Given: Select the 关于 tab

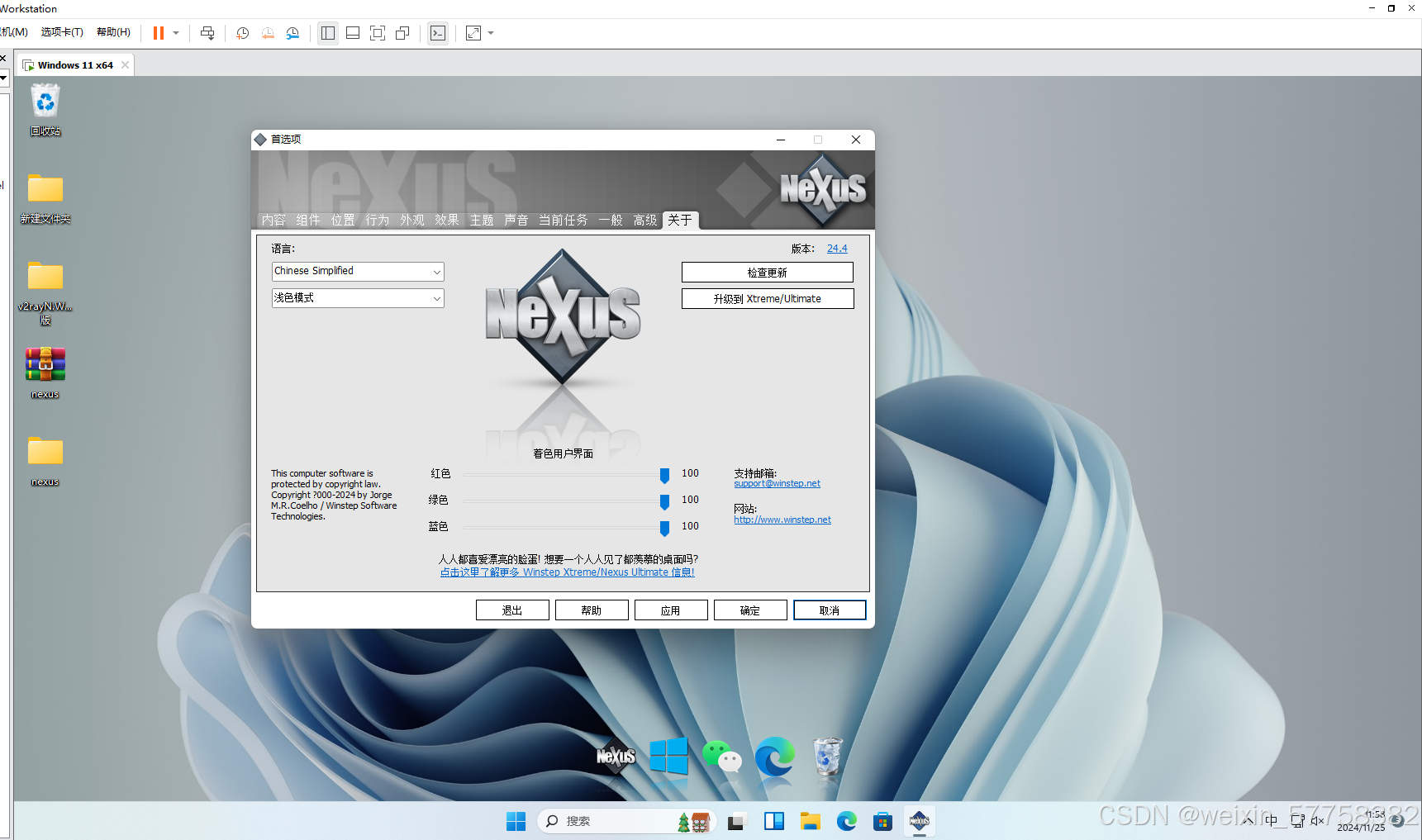Looking at the screenshot, I should (x=680, y=220).
